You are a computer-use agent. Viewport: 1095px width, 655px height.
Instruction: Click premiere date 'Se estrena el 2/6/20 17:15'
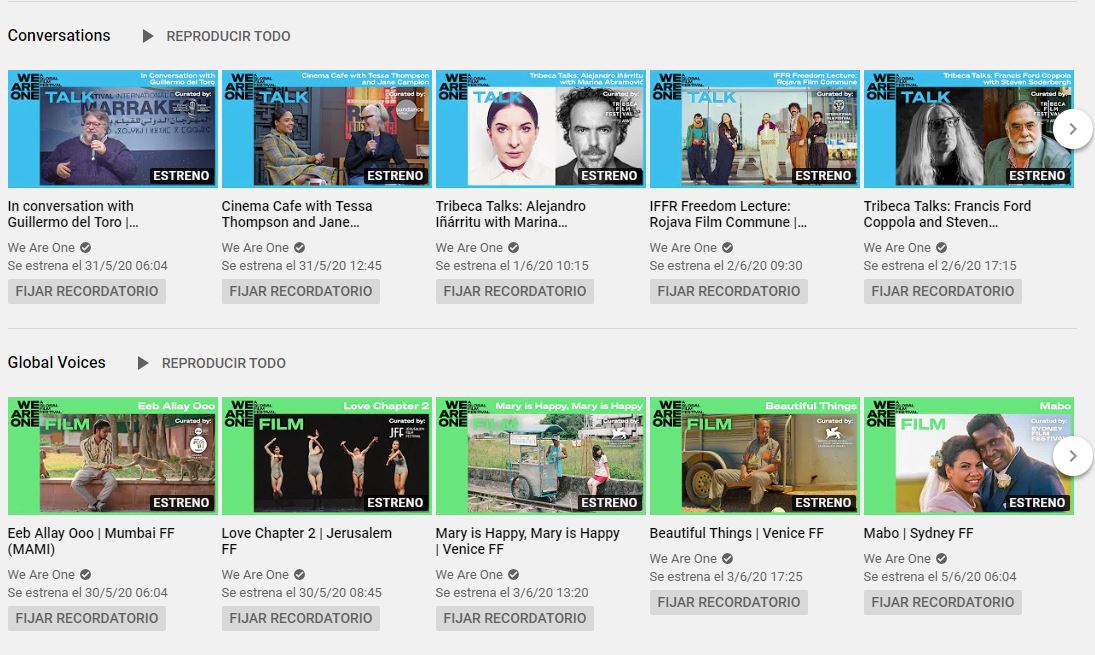940,266
